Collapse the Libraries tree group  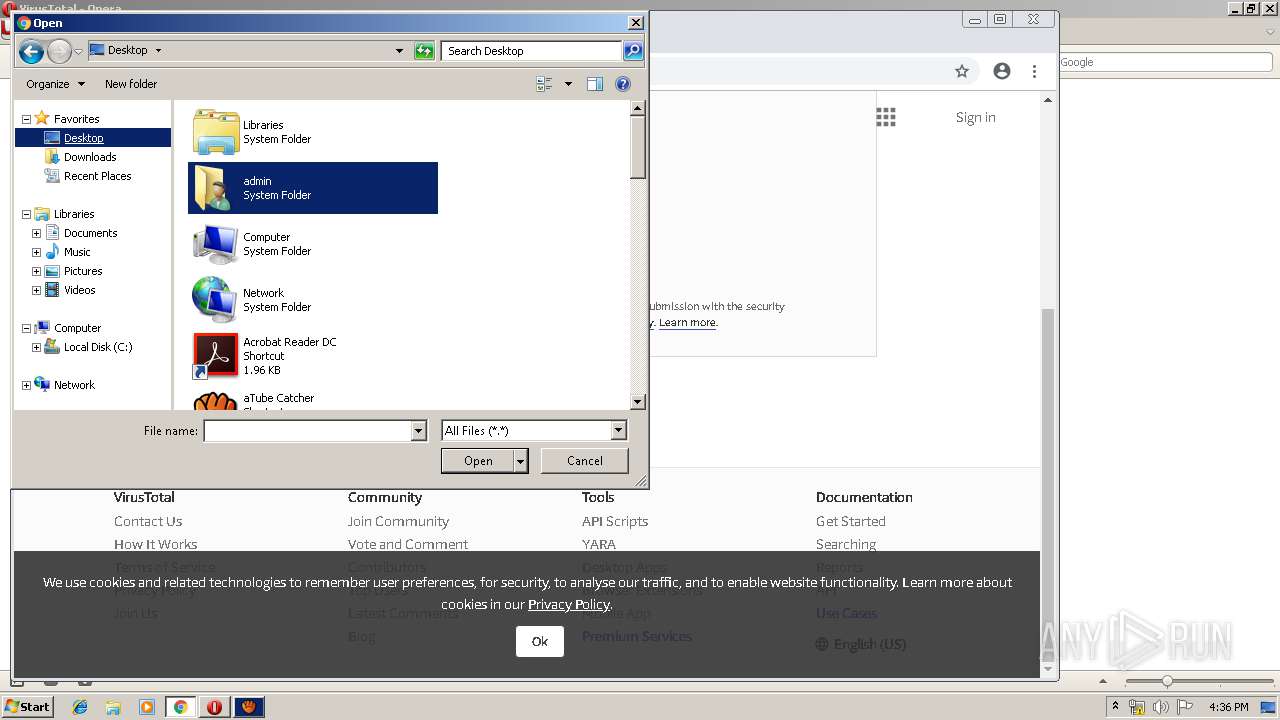[x=26, y=214]
